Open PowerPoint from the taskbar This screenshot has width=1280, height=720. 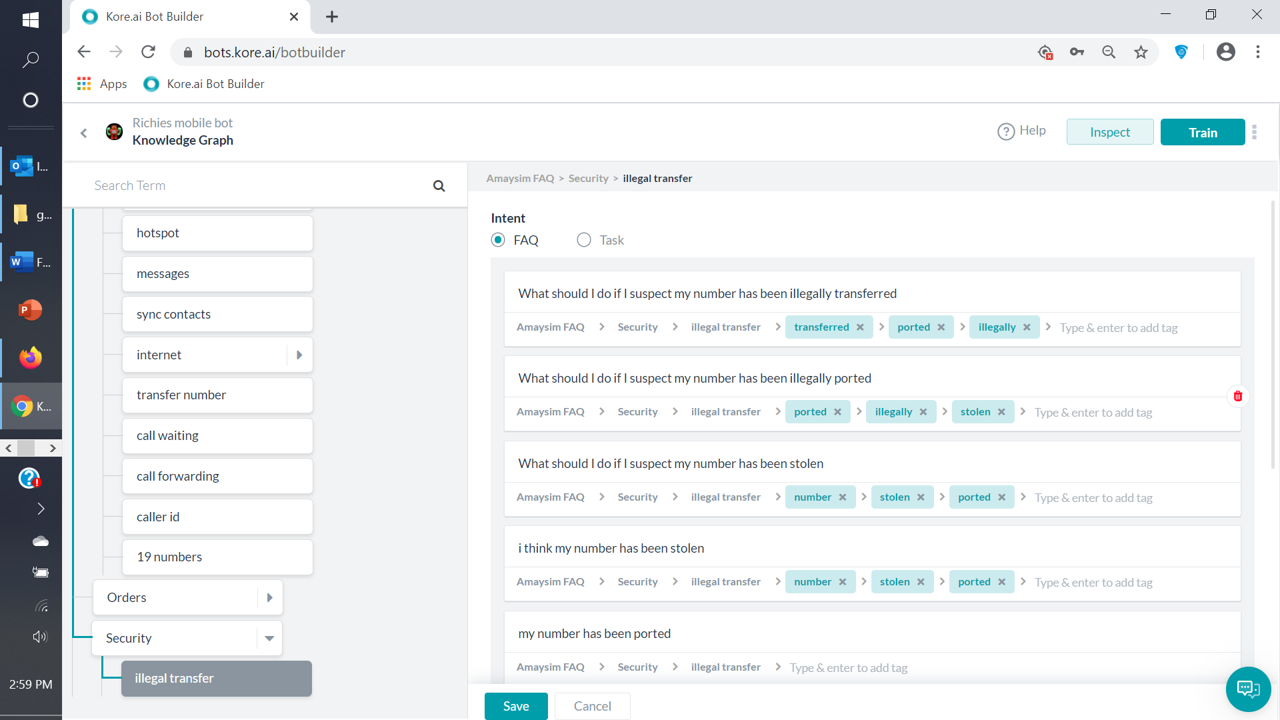pyautogui.click(x=30, y=310)
